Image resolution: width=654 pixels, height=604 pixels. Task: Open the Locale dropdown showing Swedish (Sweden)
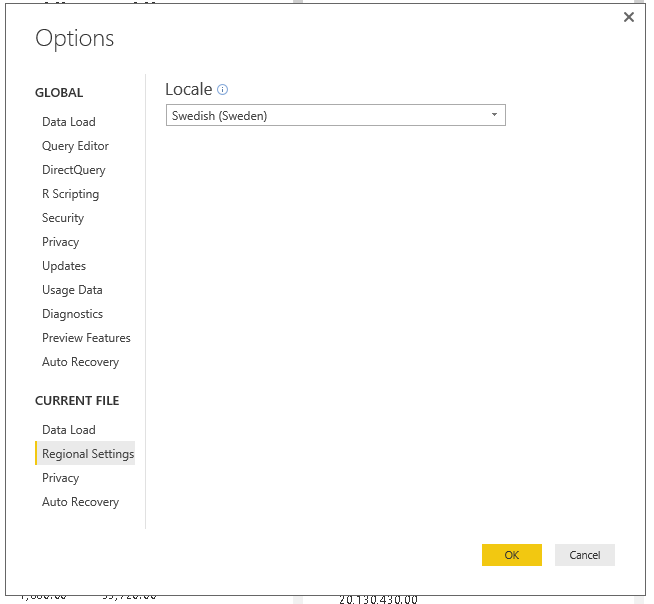(336, 115)
